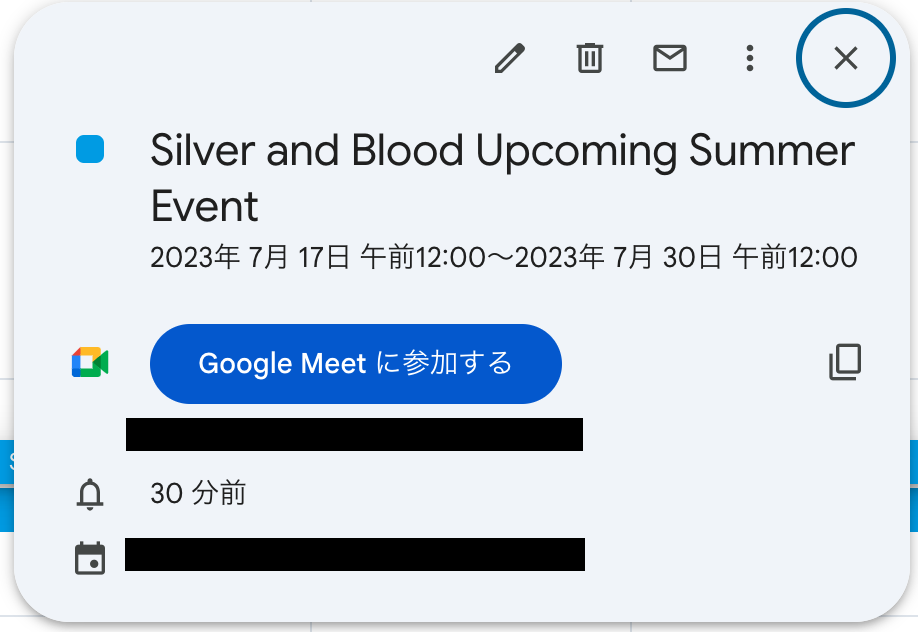Delete the event with trash icon
The width and height of the screenshot is (918, 632).
click(590, 59)
